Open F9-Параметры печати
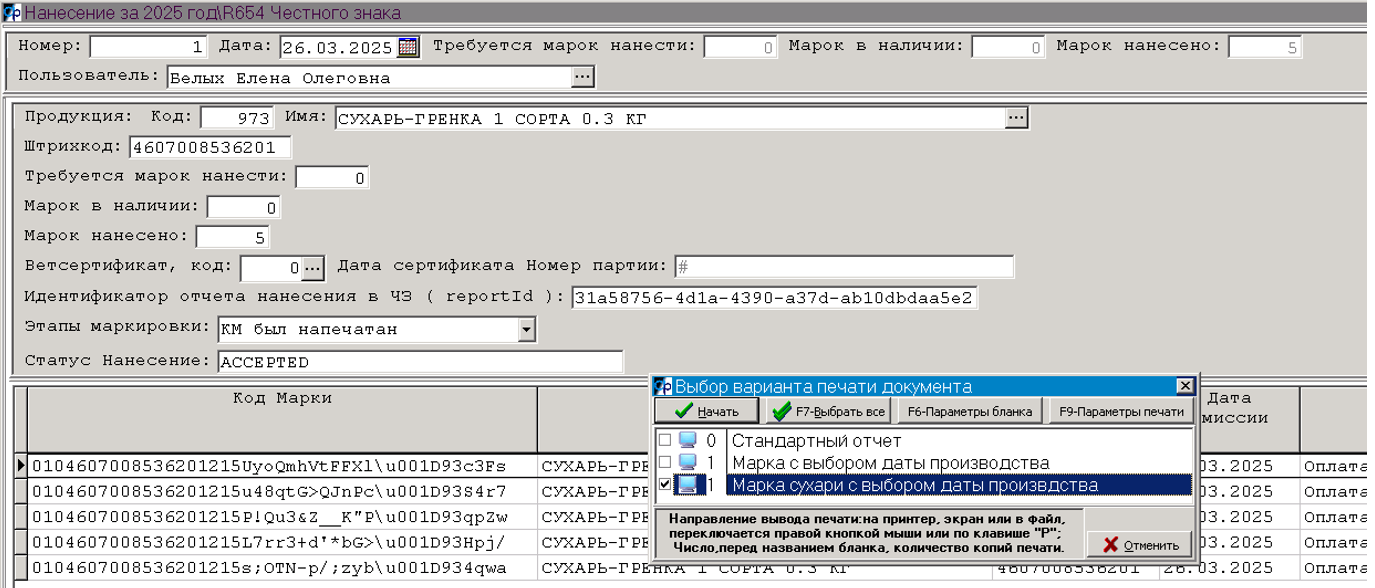 1121,411
